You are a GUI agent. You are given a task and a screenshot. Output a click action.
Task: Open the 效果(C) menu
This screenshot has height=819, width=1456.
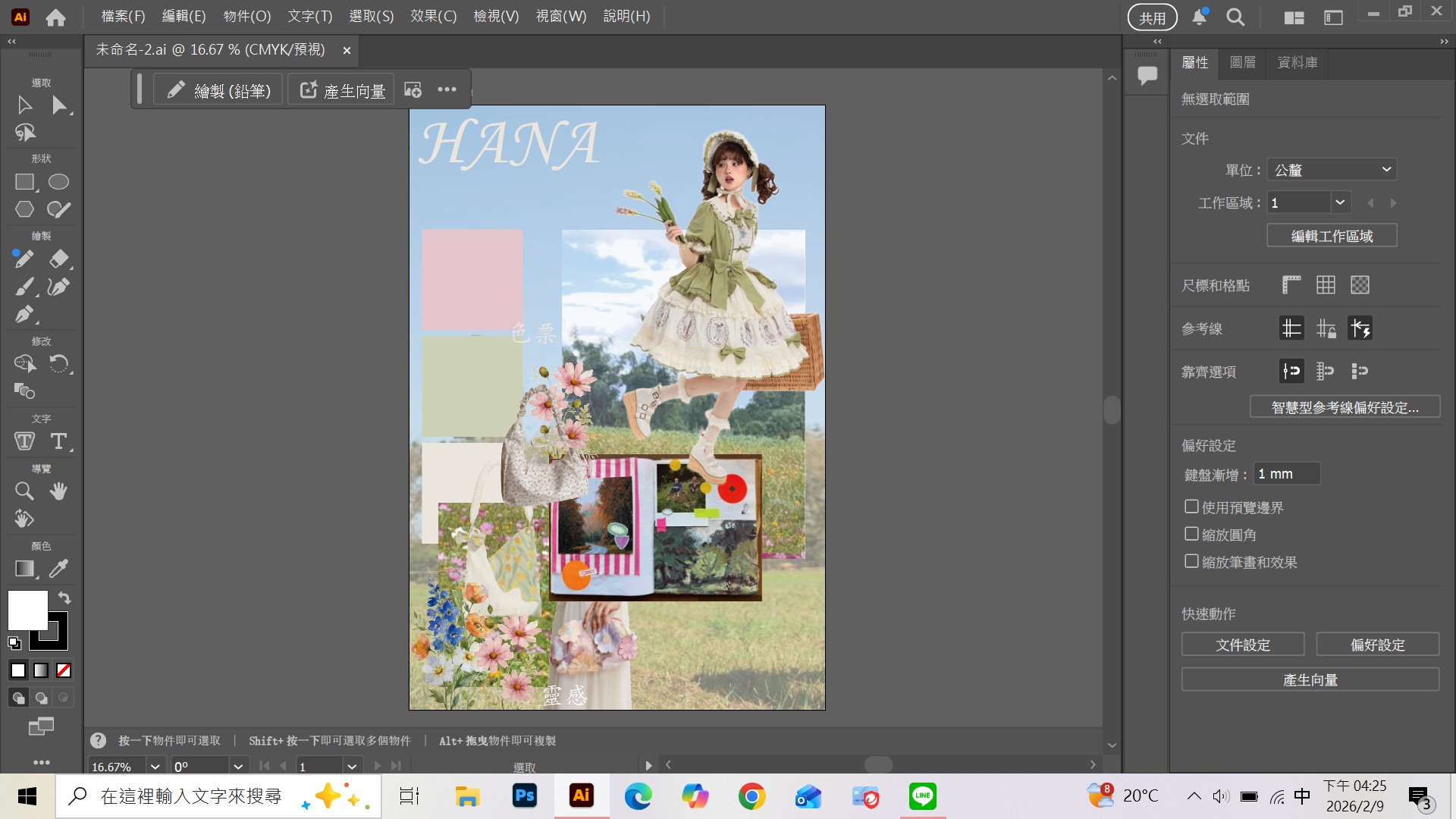[x=433, y=16]
